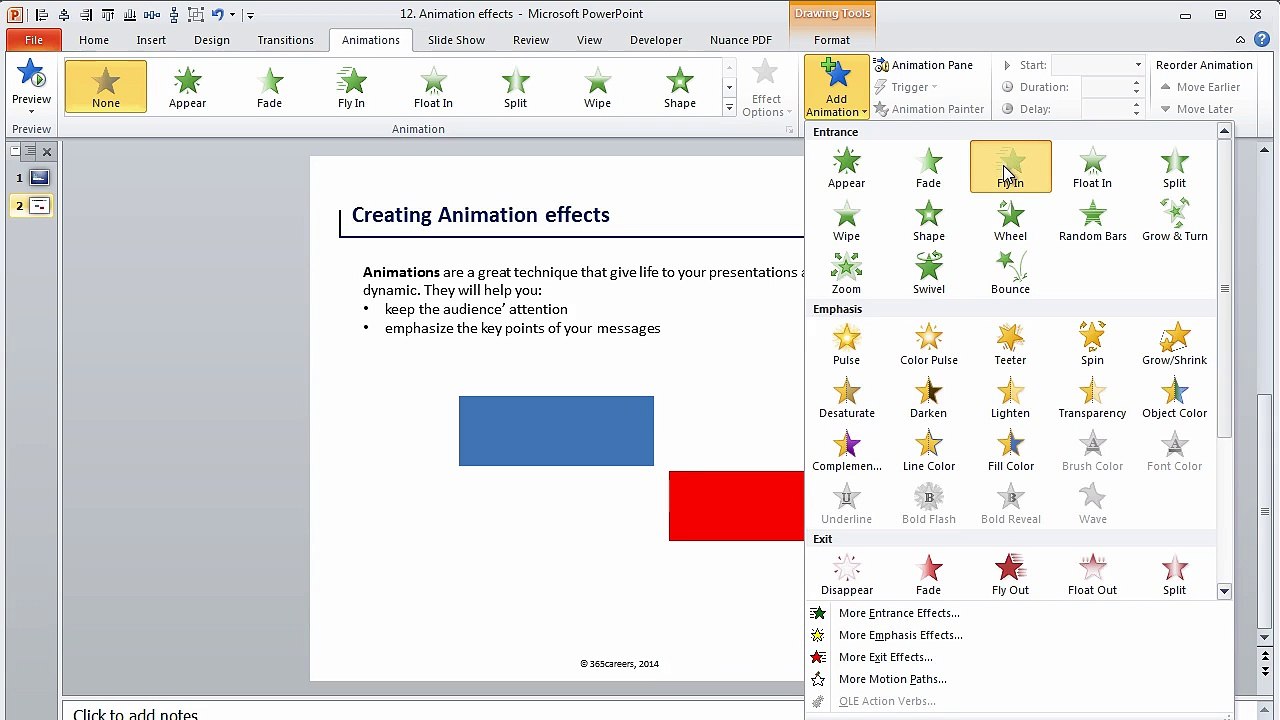Select the Fly Out exit effect
This screenshot has width=1280, height=720.
tap(1010, 574)
